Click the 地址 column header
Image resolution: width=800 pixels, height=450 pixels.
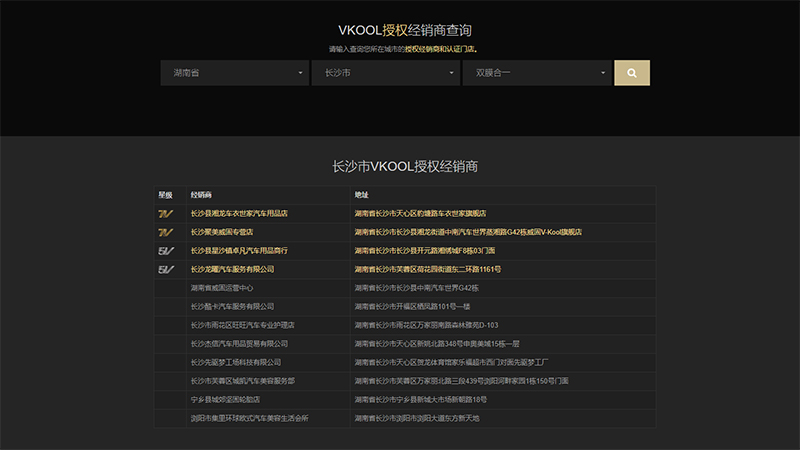(362, 195)
